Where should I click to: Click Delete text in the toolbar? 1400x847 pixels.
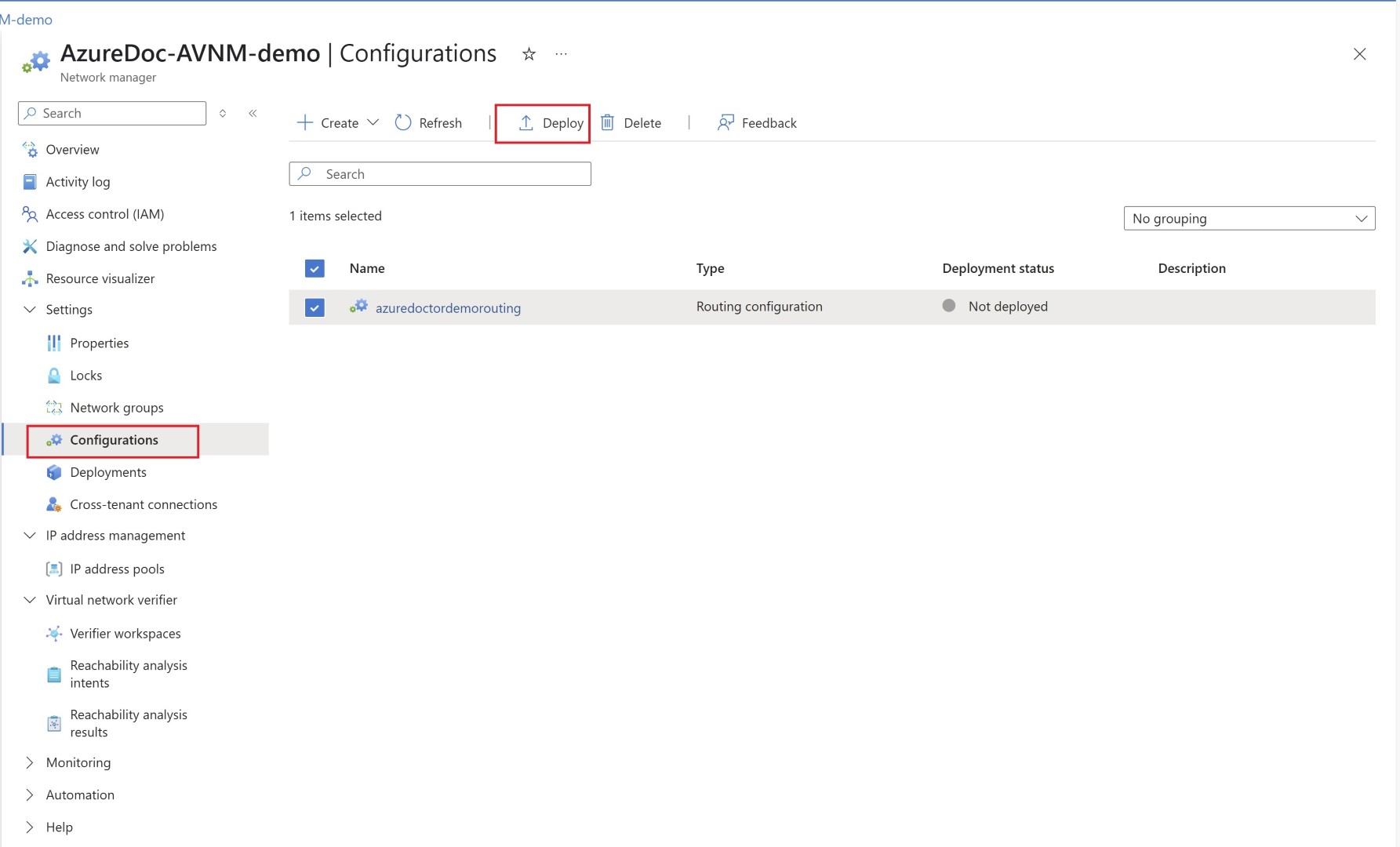coord(642,122)
